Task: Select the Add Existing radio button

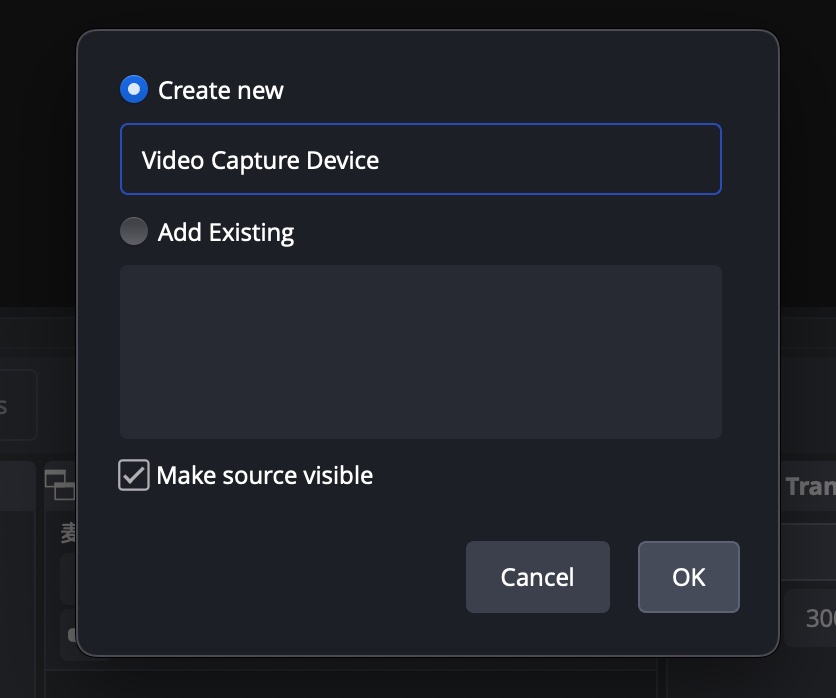Action: pyautogui.click(x=134, y=232)
